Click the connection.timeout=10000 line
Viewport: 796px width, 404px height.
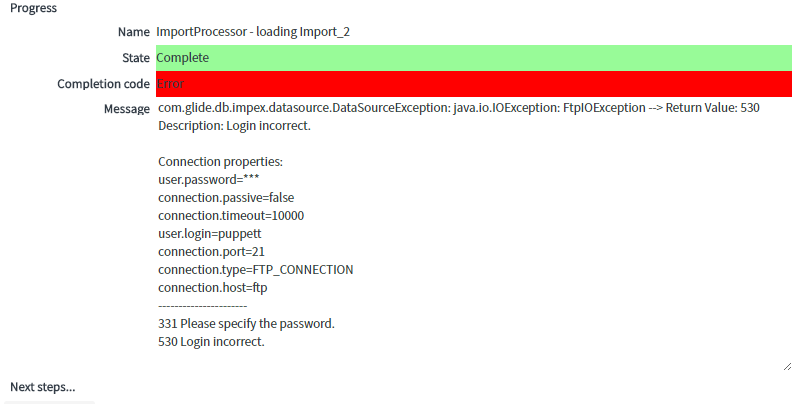point(231,216)
